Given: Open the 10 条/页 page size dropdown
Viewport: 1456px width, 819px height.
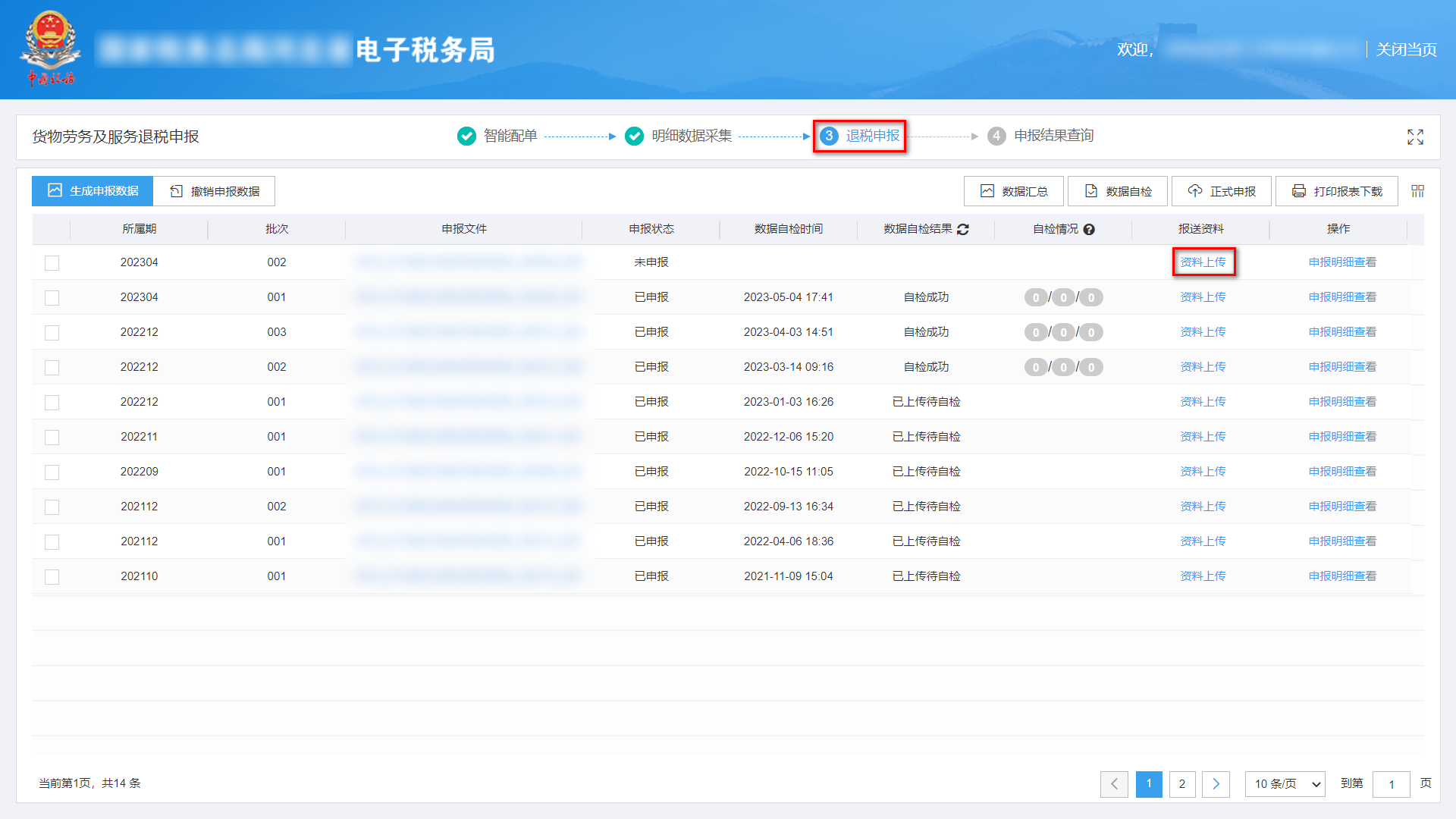Looking at the screenshot, I should pyautogui.click(x=1285, y=784).
